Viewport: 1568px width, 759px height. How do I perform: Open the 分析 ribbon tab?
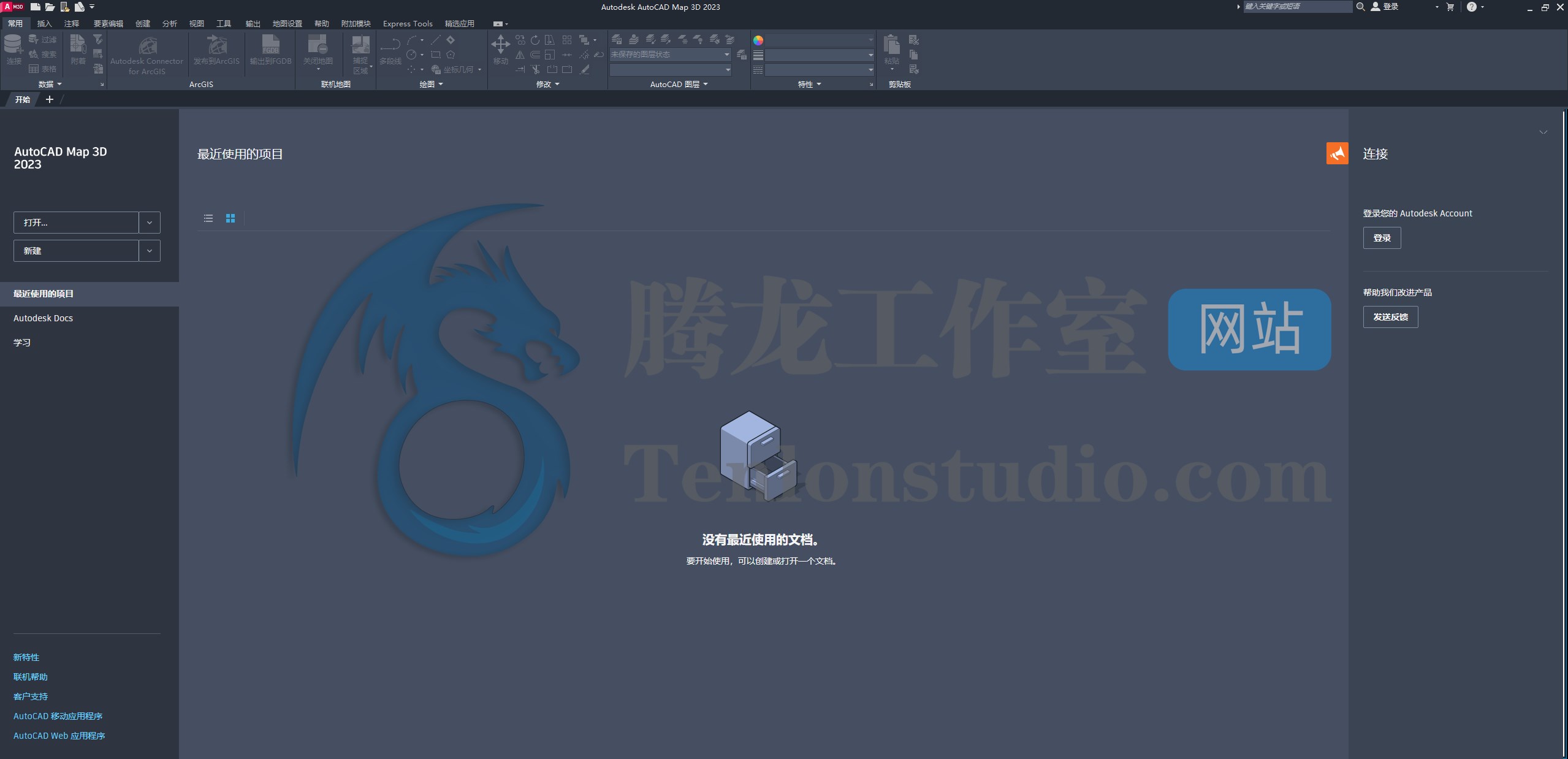(170, 23)
